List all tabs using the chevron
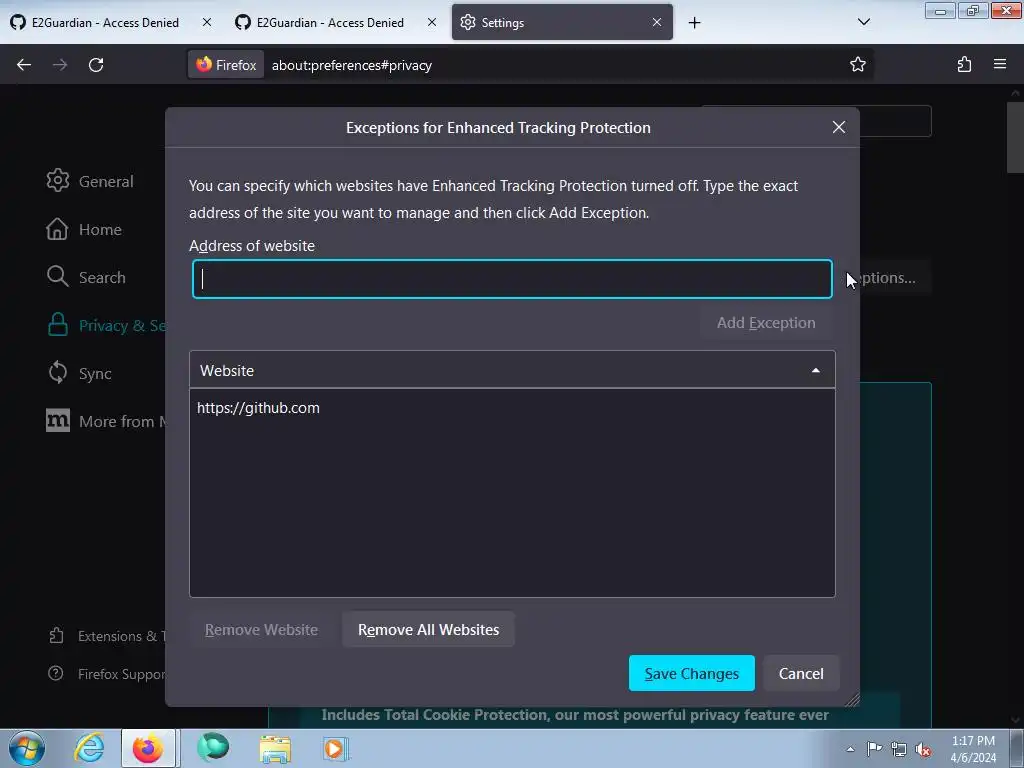Screen dimensions: 1024x768 pos(863,22)
